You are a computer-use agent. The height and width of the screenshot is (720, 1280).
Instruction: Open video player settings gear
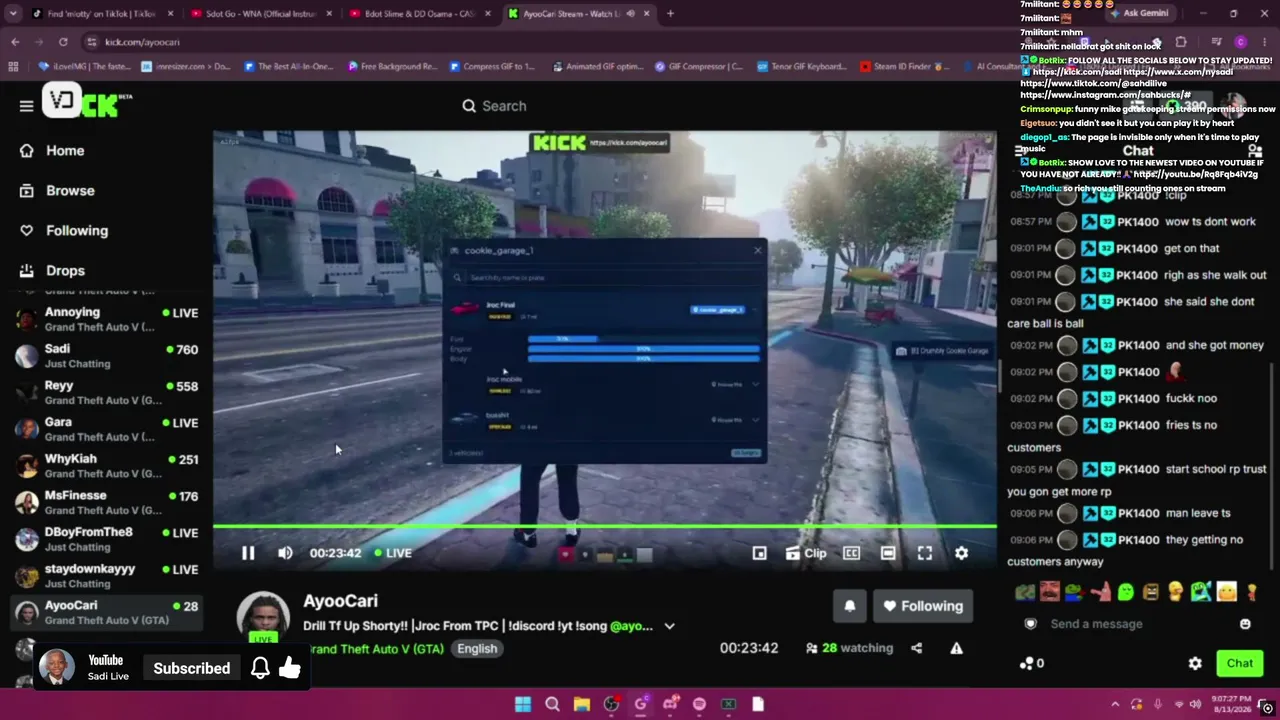pyautogui.click(x=961, y=553)
